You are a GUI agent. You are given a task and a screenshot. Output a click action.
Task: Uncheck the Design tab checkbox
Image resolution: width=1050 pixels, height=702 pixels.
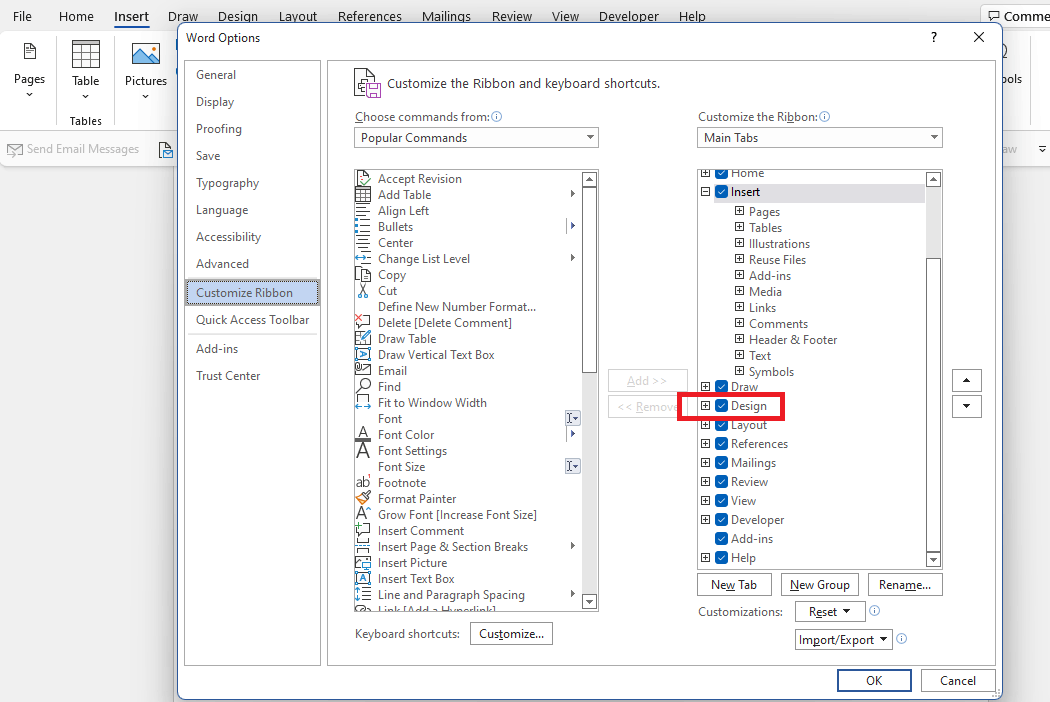click(721, 405)
